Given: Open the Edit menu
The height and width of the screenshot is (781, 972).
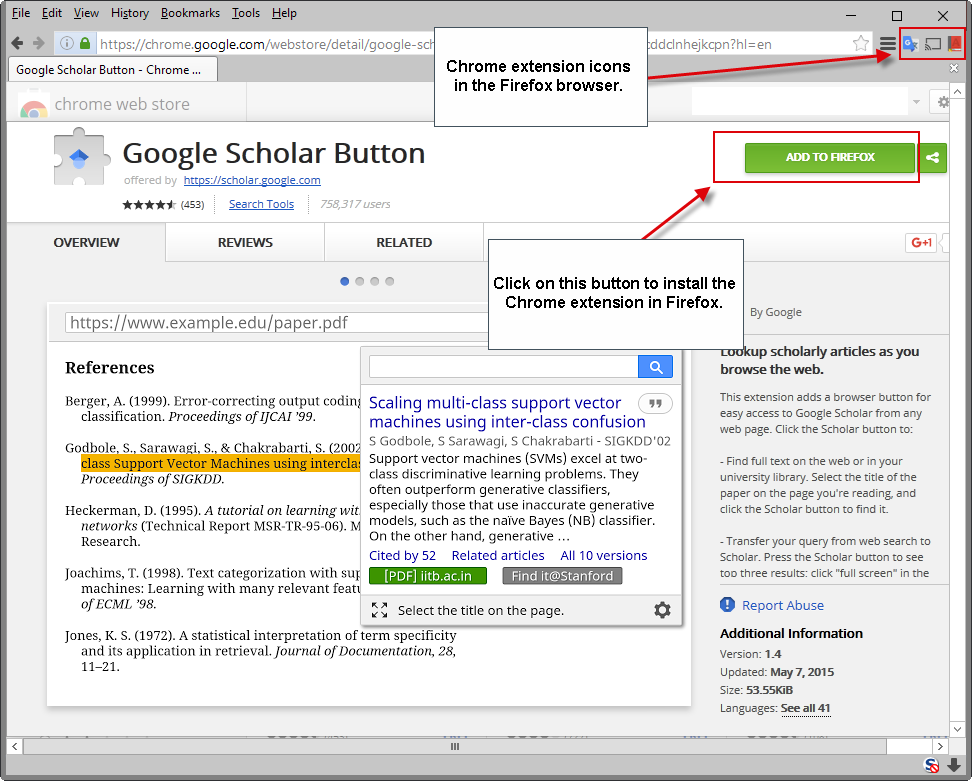Looking at the screenshot, I should (51, 13).
